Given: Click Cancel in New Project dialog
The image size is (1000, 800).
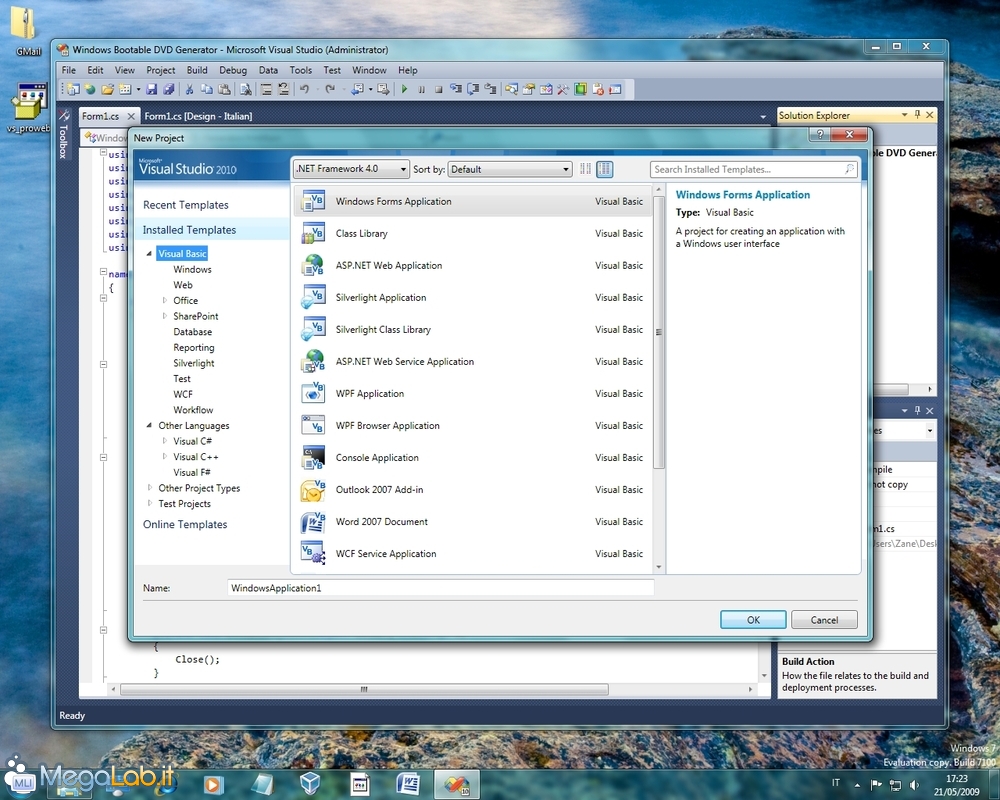Looking at the screenshot, I should click(824, 619).
